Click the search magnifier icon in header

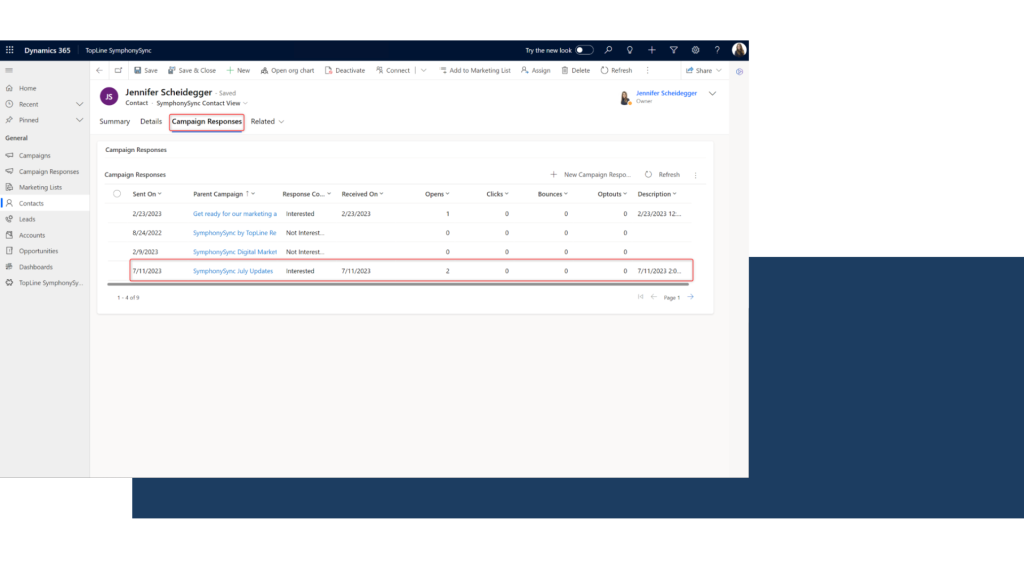608,50
